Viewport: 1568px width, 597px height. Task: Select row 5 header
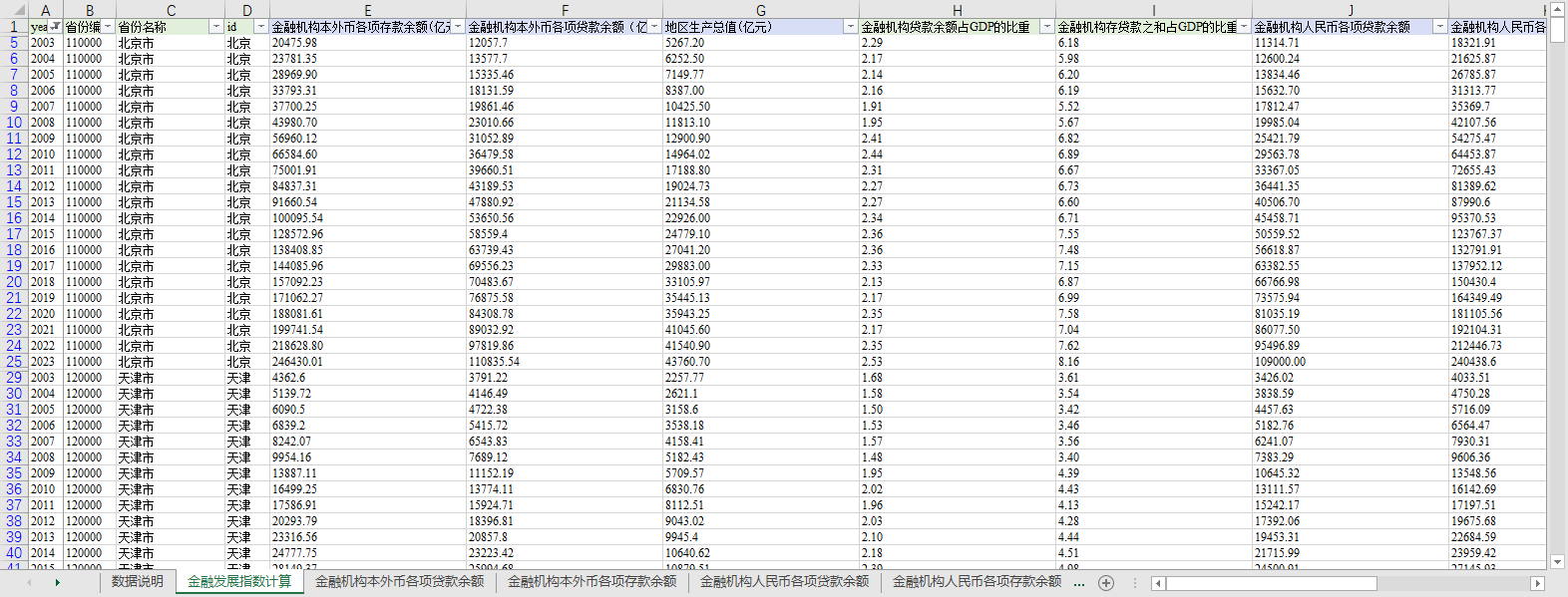[14, 43]
